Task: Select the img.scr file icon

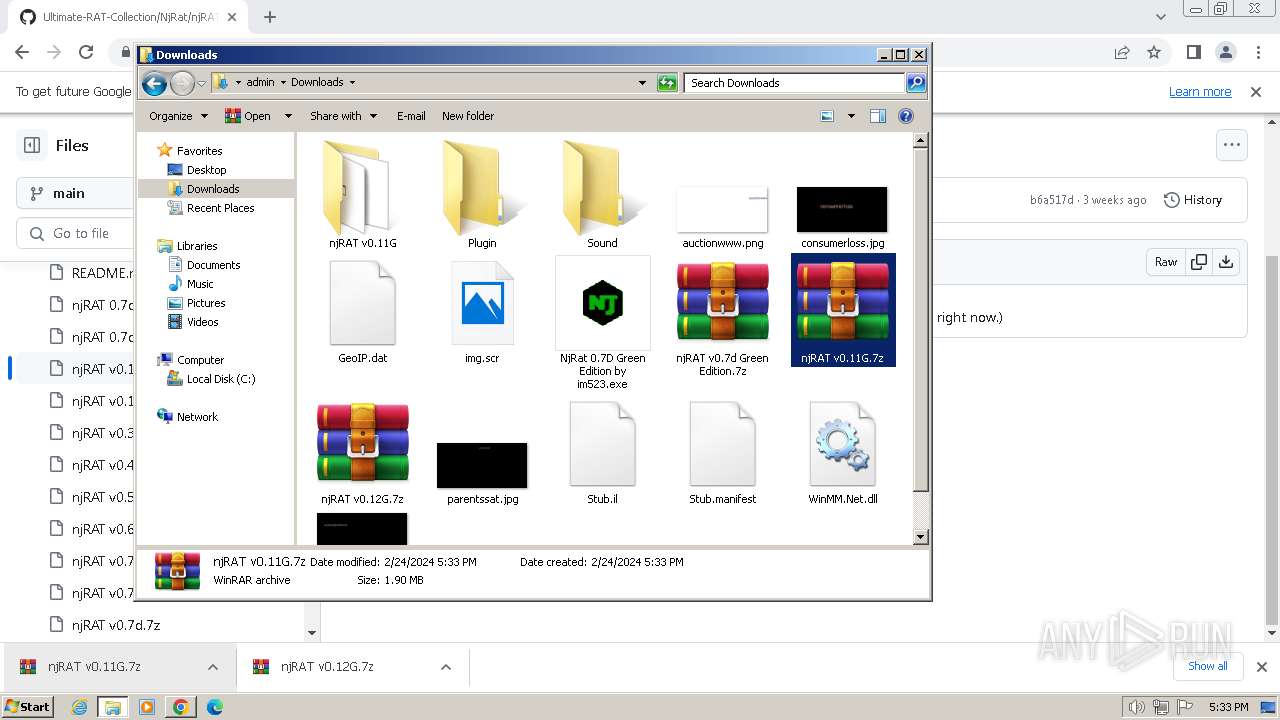Action: point(482,310)
